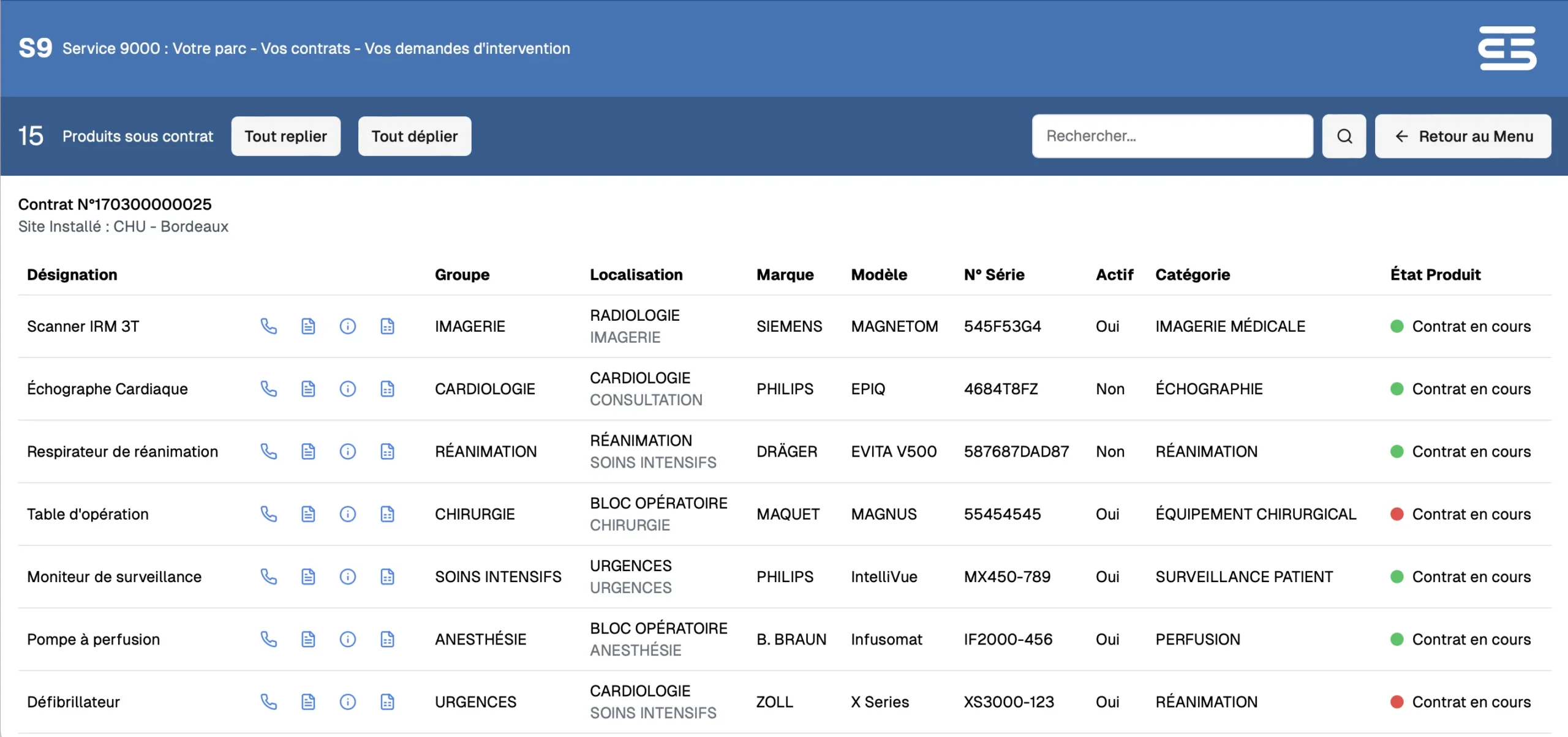
Task: Select the Défibrillateur designation
Action: (73, 701)
